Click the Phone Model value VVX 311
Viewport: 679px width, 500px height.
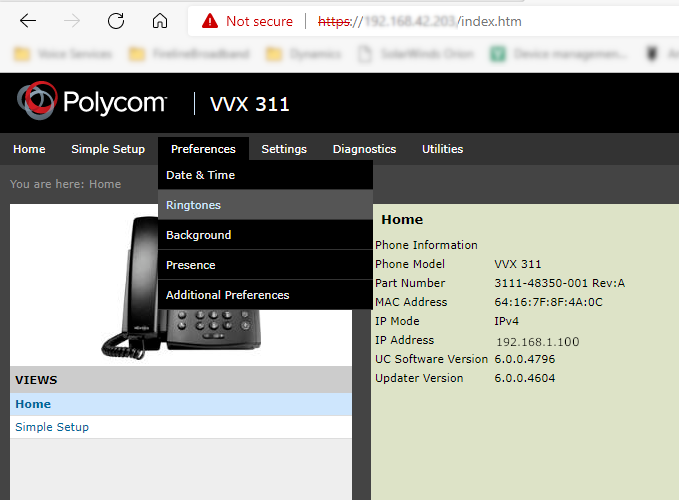pyautogui.click(x=518, y=264)
